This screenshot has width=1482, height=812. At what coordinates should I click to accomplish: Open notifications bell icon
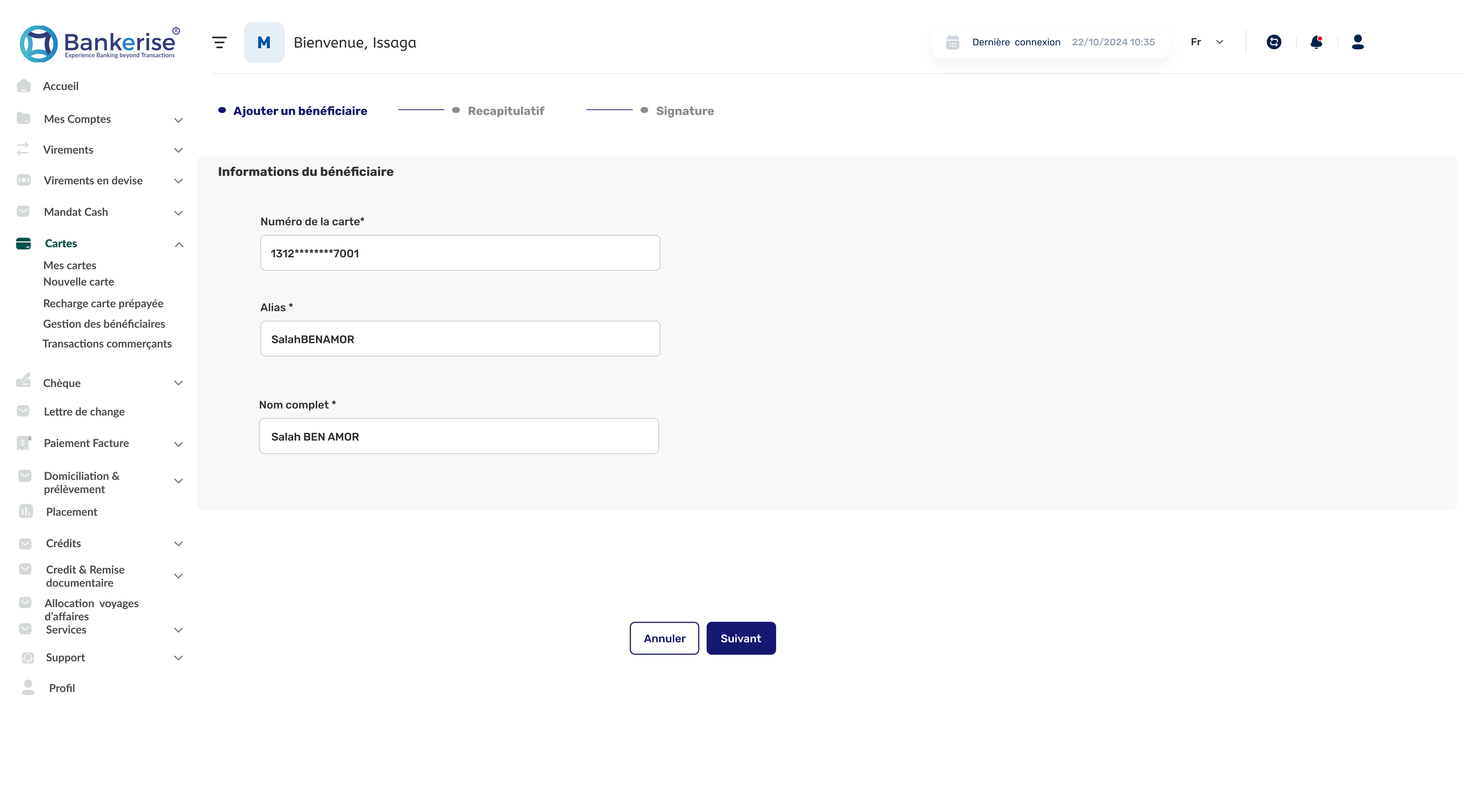click(x=1316, y=42)
